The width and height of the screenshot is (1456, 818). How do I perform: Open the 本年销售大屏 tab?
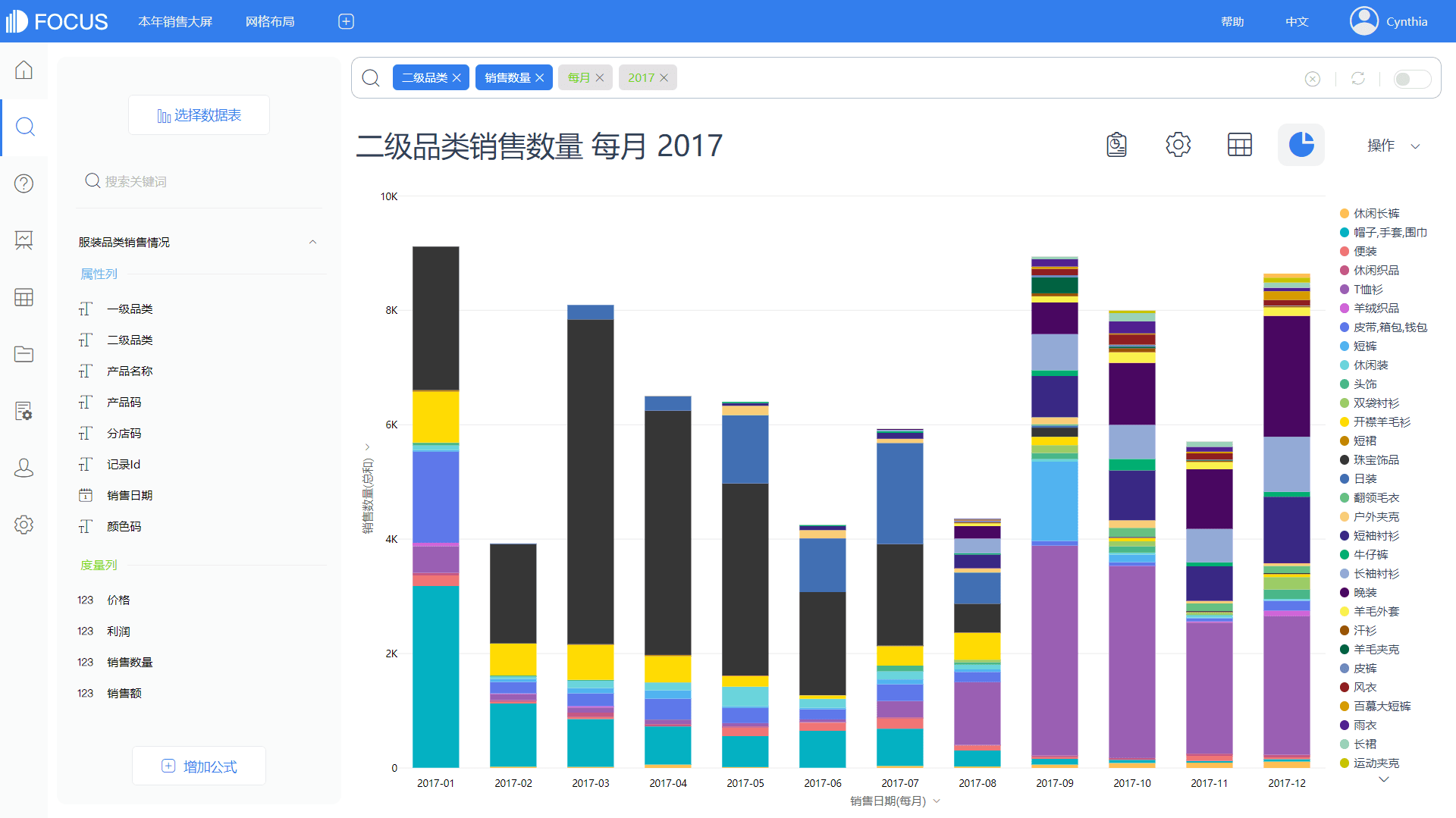(x=175, y=21)
